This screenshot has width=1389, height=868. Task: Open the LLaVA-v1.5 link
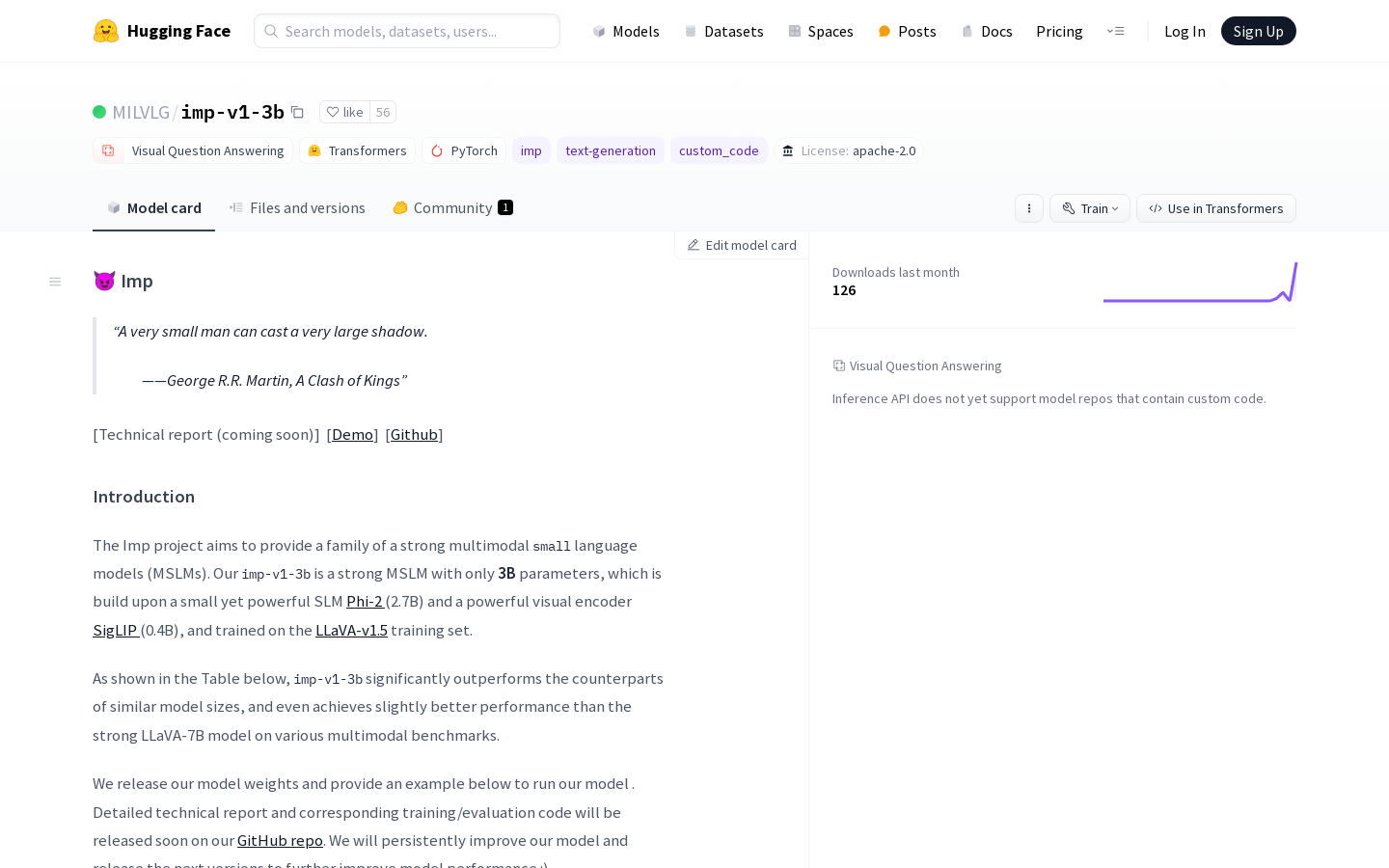(x=351, y=630)
